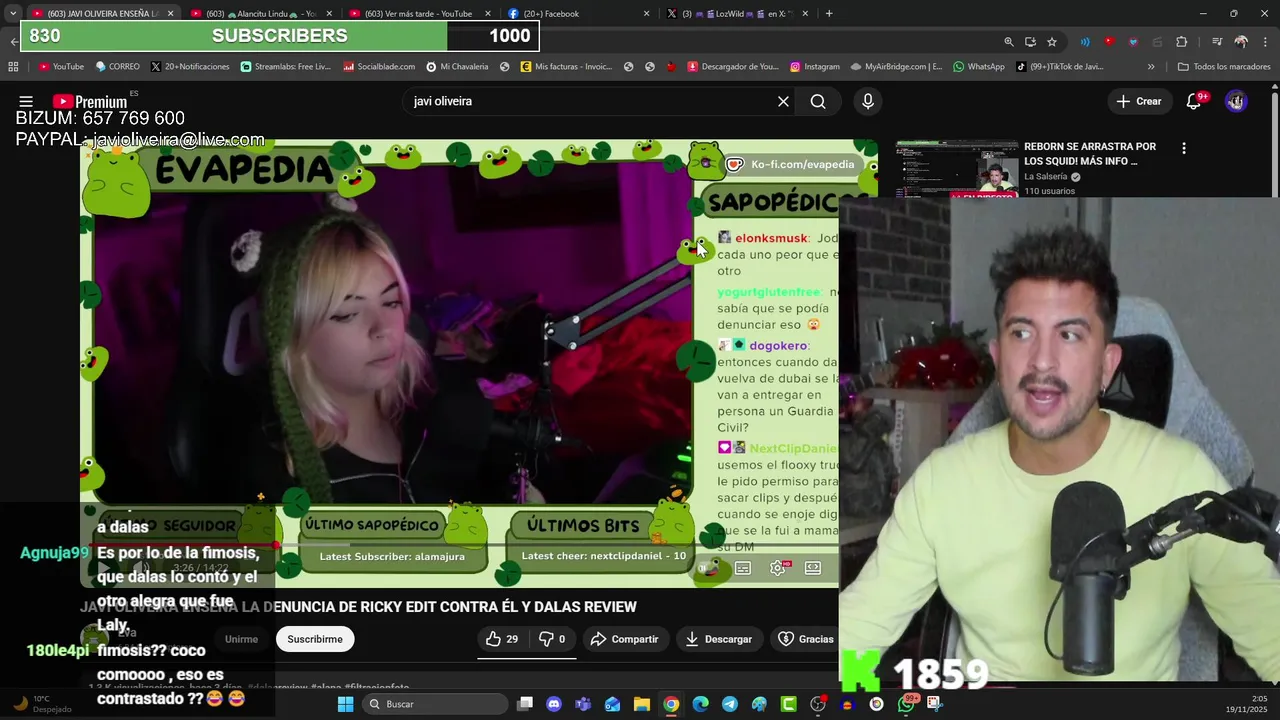Click Descargar button
1280x720 pixels.
coord(718,639)
